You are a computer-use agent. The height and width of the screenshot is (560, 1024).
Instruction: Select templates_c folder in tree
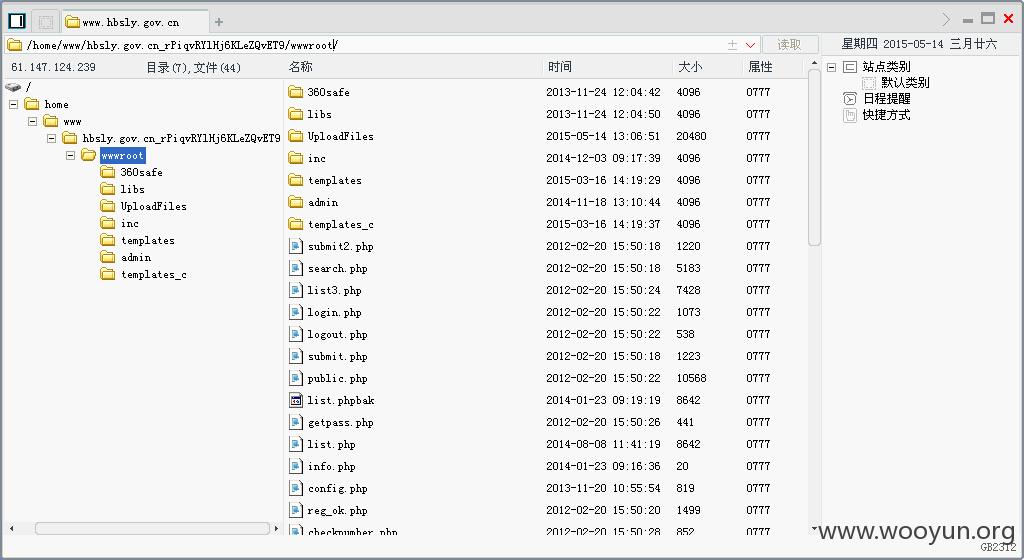coord(153,275)
